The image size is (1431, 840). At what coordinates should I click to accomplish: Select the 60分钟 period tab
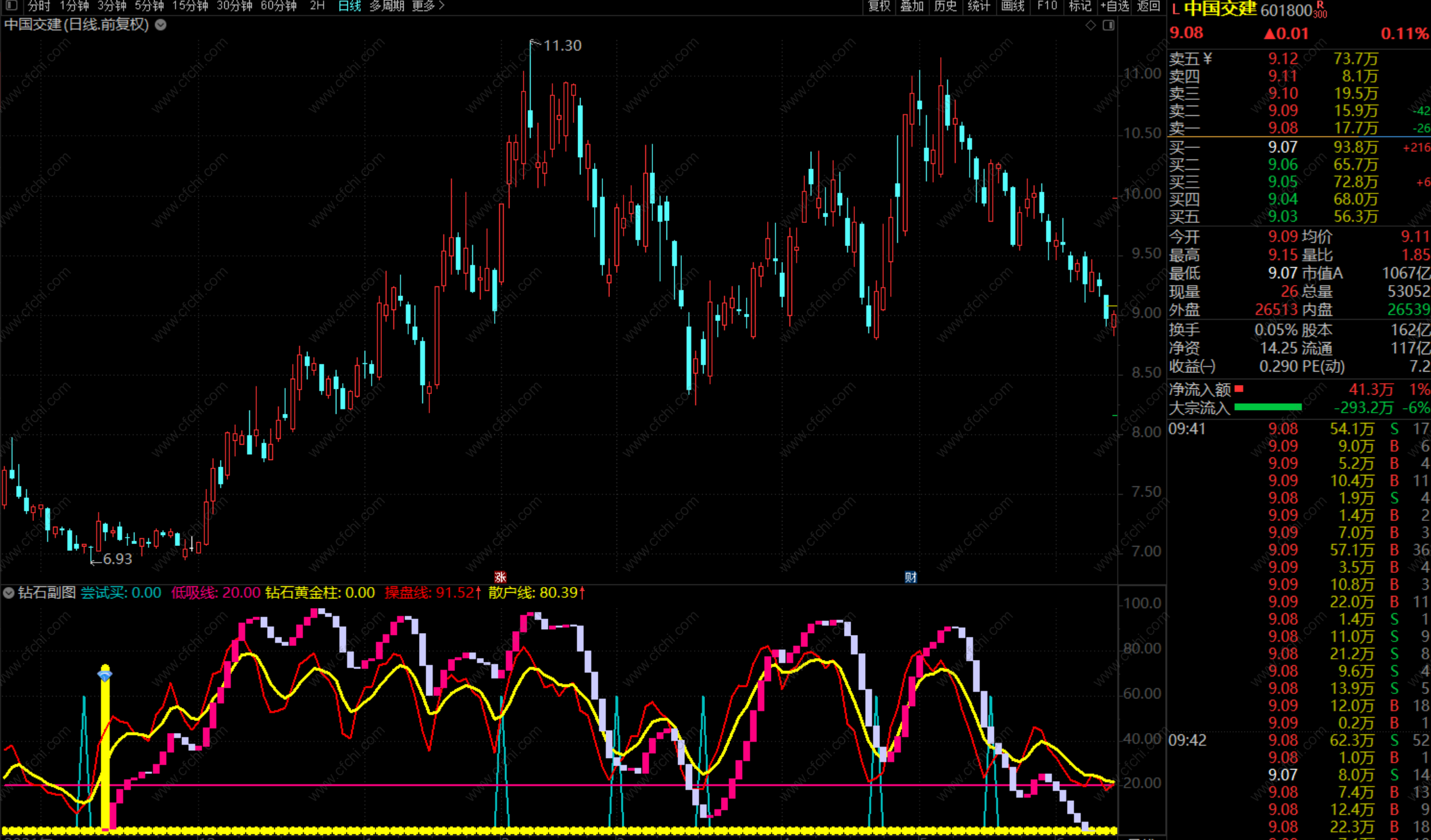coord(279,6)
